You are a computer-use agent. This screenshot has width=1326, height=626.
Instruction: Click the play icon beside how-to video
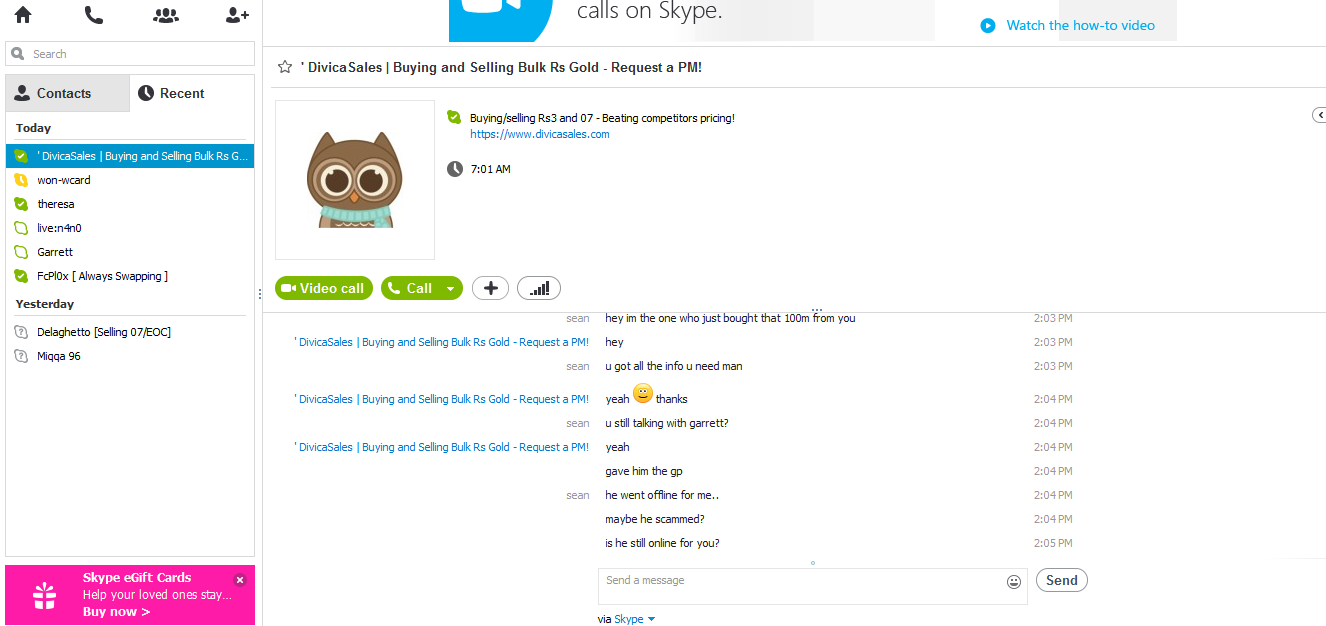pyautogui.click(x=988, y=25)
